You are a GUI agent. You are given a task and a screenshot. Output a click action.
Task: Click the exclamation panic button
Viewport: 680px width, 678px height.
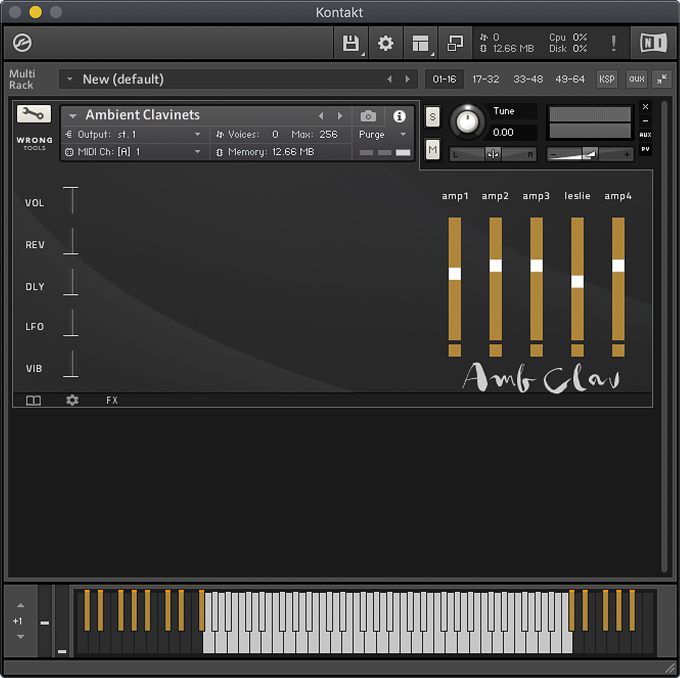pos(613,44)
